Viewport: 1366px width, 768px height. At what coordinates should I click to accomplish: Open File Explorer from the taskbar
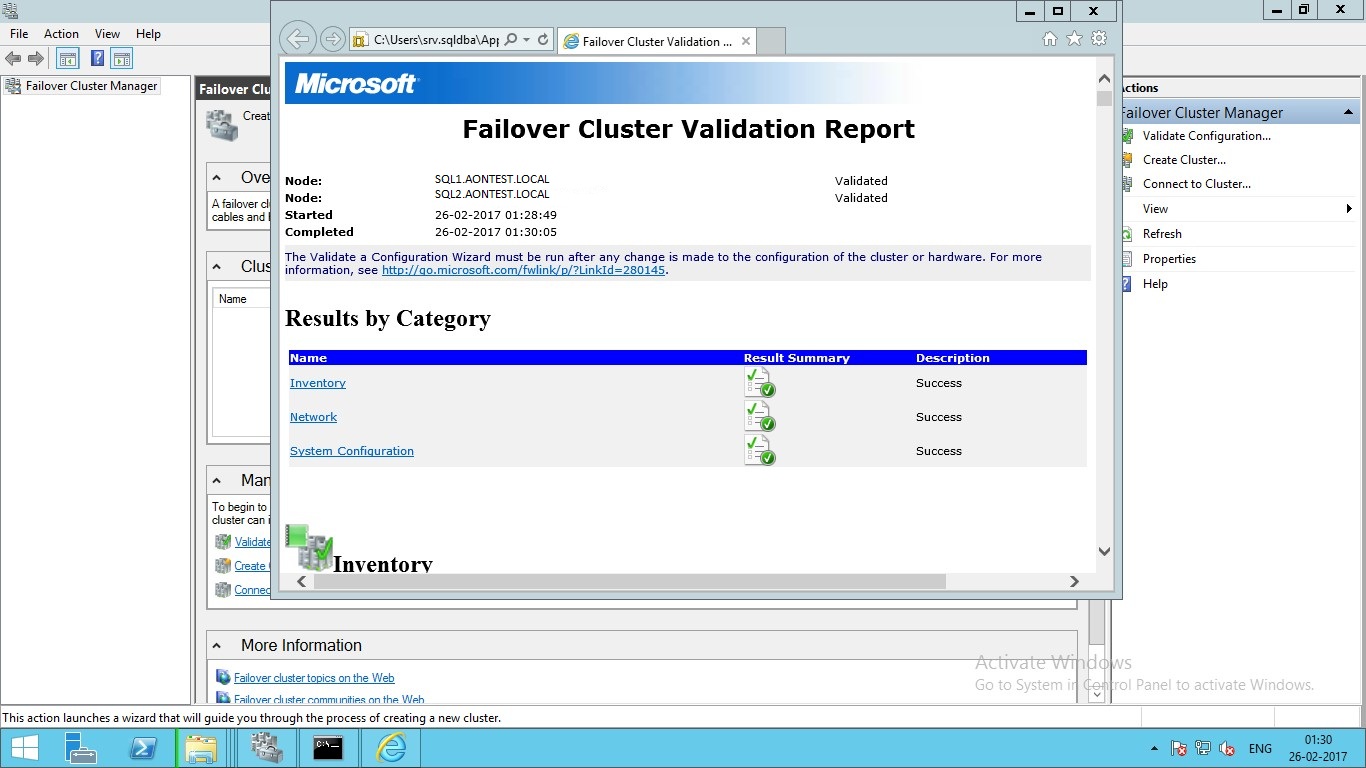click(202, 748)
